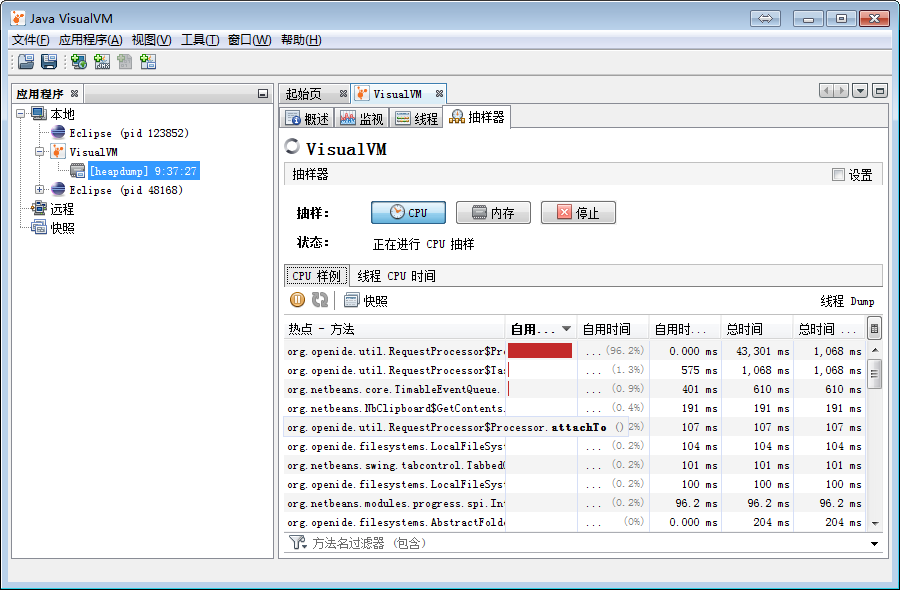Take a 快照 of results
This screenshot has height=590, width=900.
click(366, 300)
